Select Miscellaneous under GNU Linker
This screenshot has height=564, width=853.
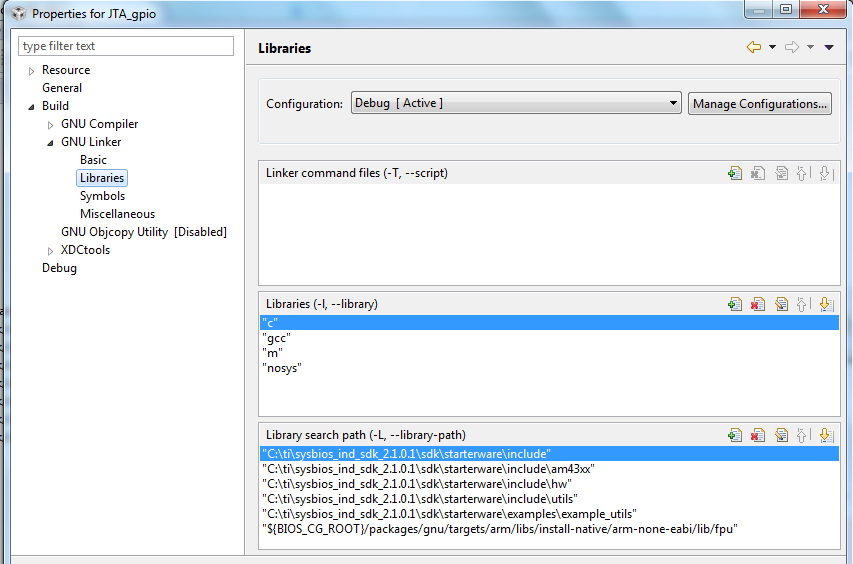118,214
